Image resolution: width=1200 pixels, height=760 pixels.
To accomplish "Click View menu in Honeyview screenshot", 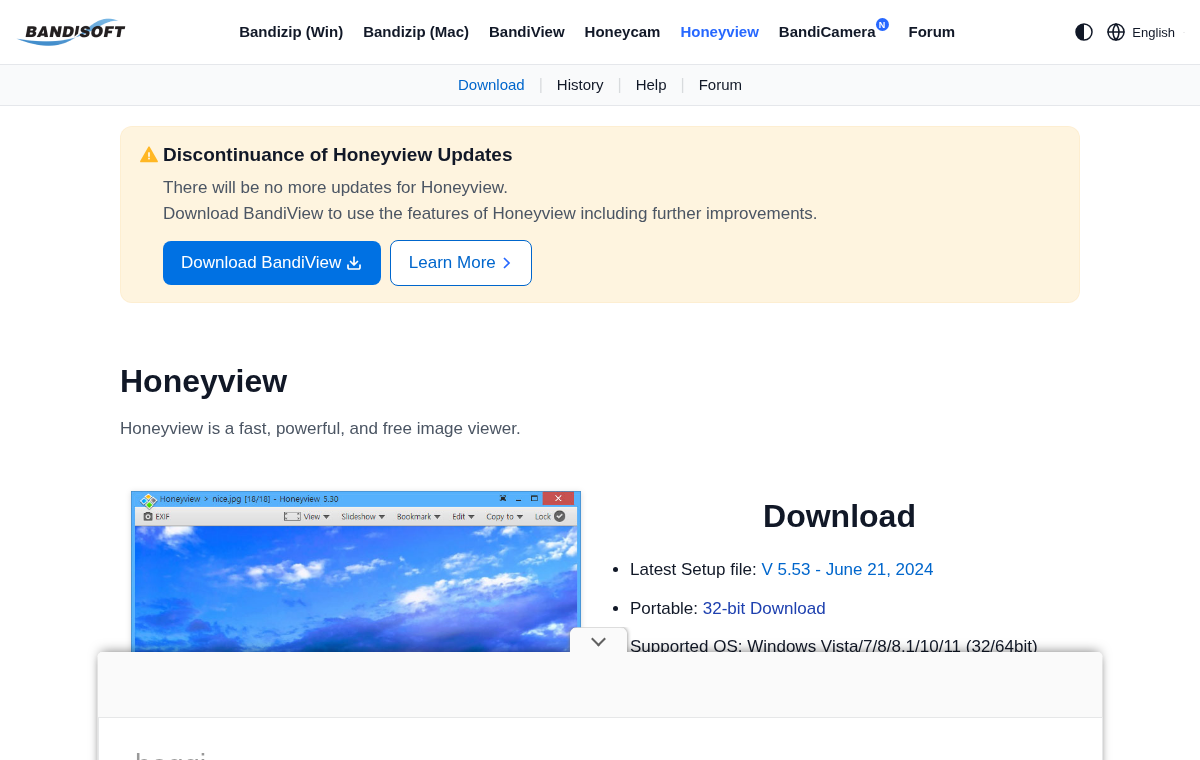I will [x=307, y=517].
